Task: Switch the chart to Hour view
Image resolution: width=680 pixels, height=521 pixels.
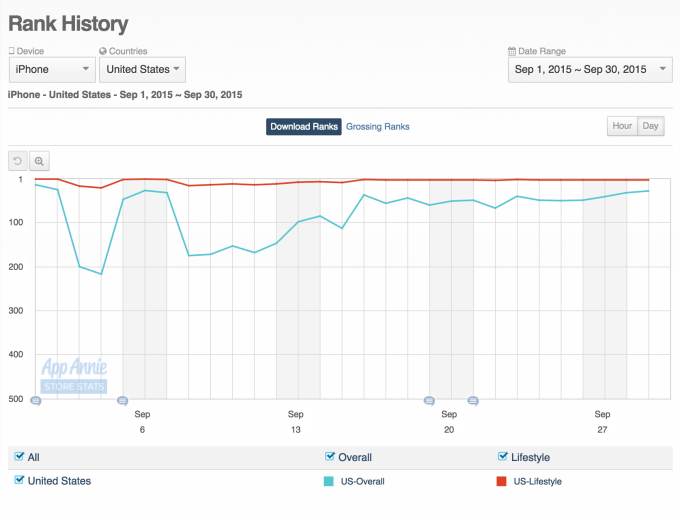Action: tap(622, 126)
